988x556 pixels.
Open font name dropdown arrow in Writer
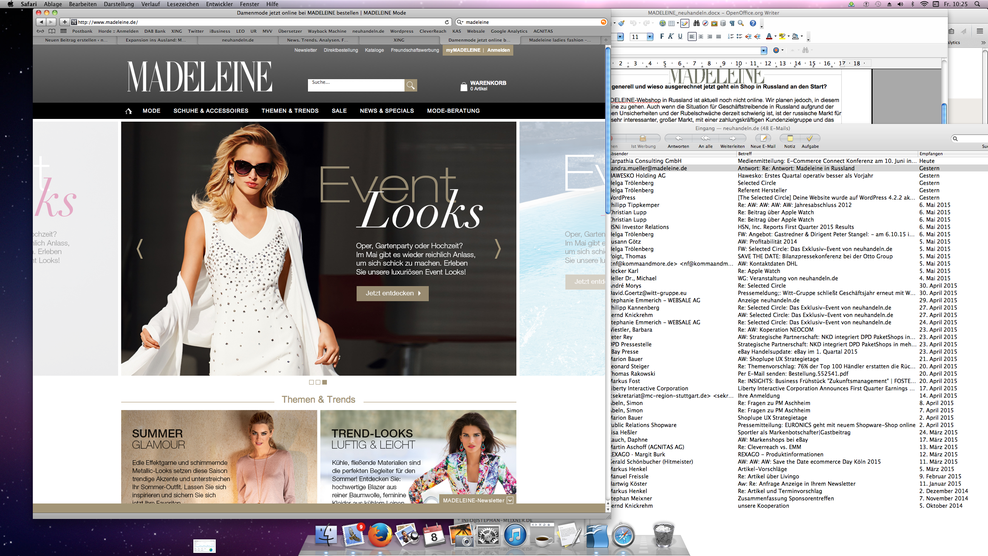tap(620, 37)
